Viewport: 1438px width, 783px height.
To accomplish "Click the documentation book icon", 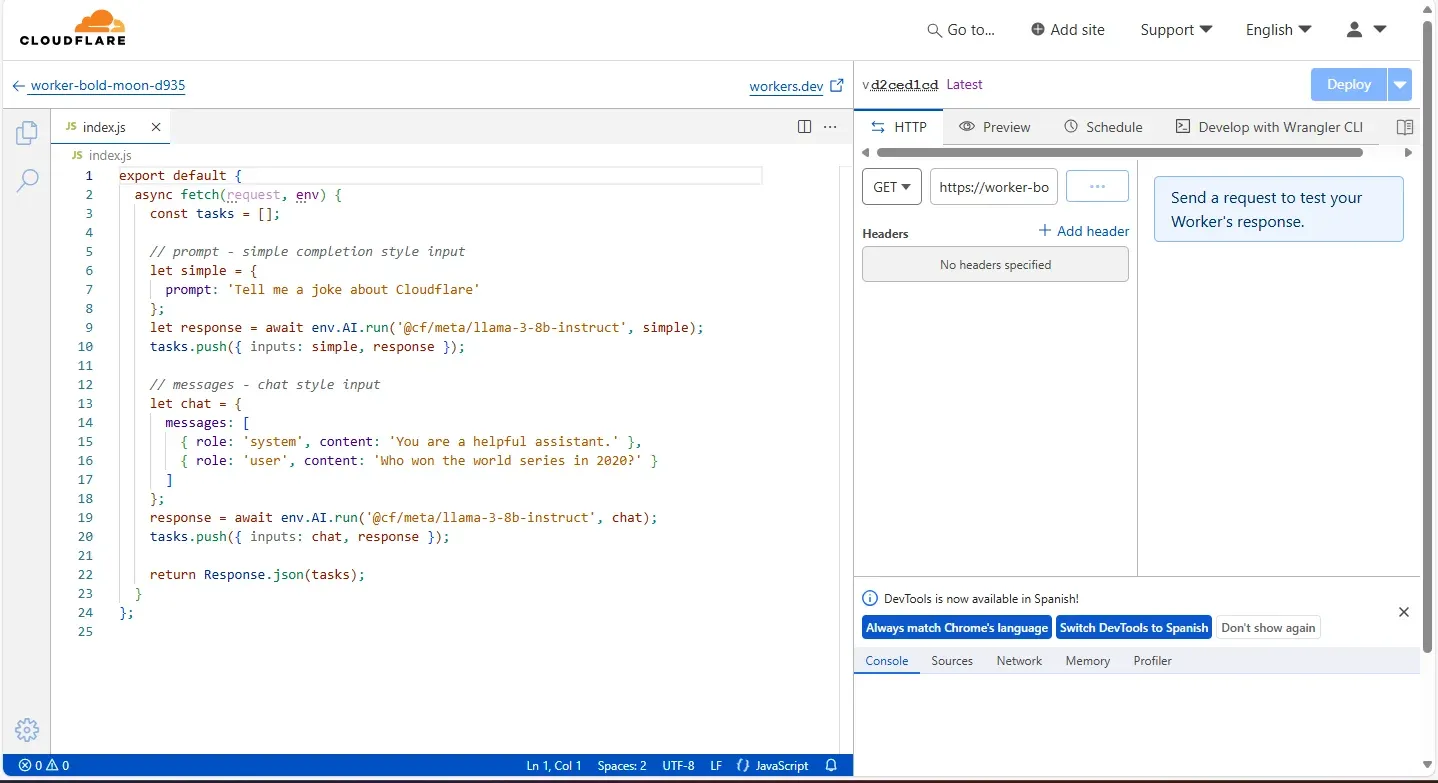I will [x=1404, y=127].
